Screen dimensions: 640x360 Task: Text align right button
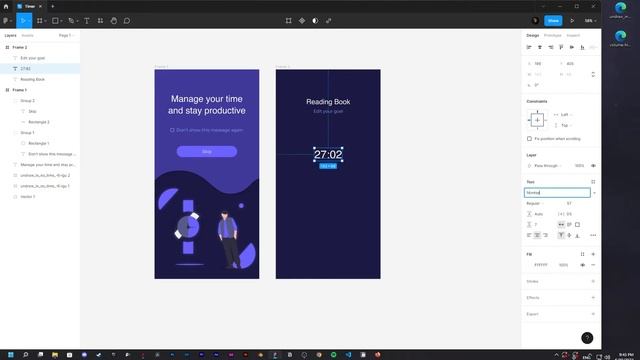coord(545,235)
